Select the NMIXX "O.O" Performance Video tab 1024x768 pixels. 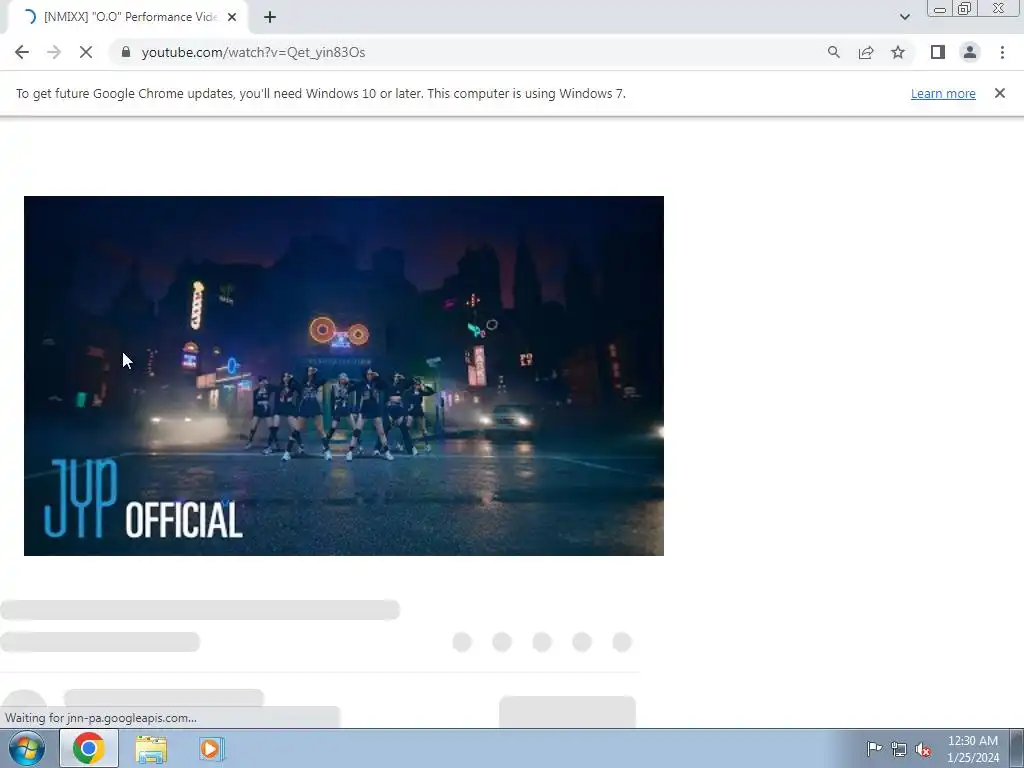point(127,17)
